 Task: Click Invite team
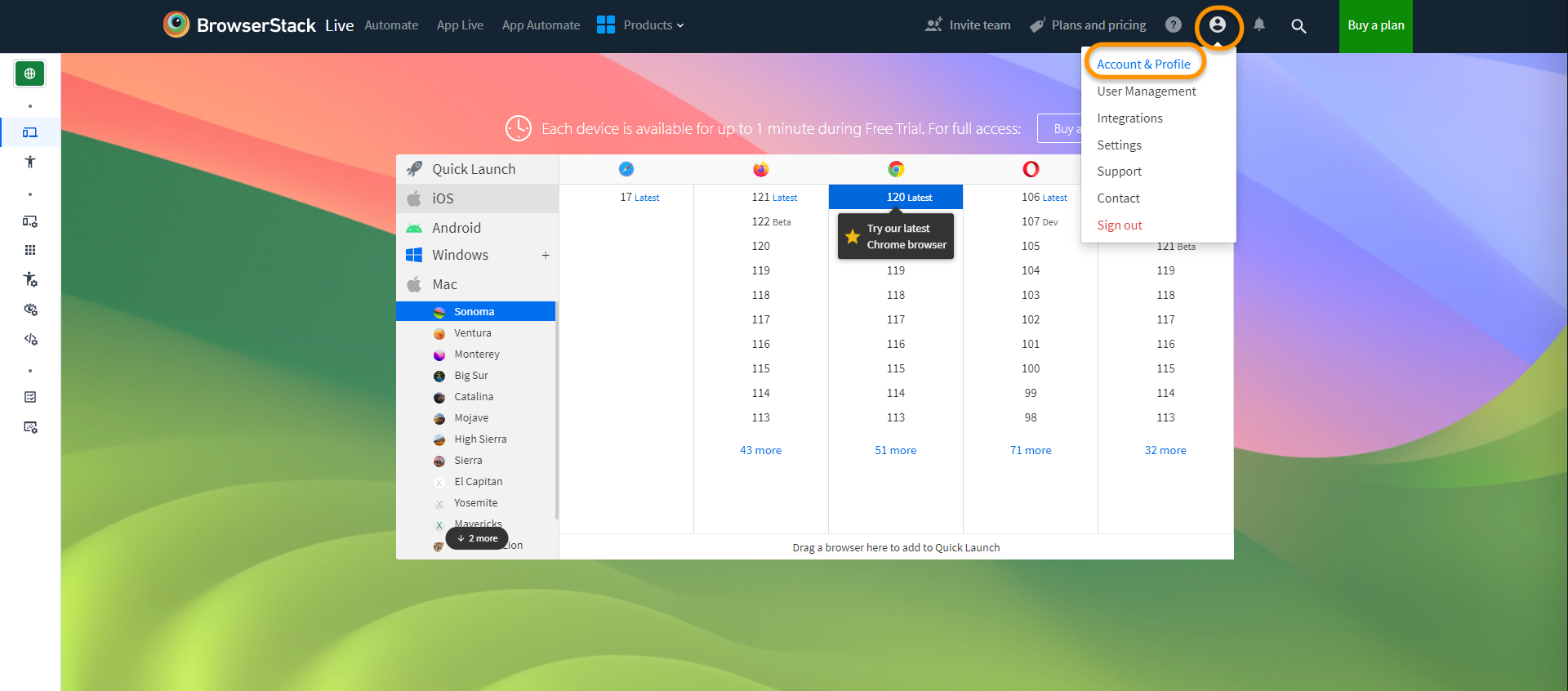(968, 25)
